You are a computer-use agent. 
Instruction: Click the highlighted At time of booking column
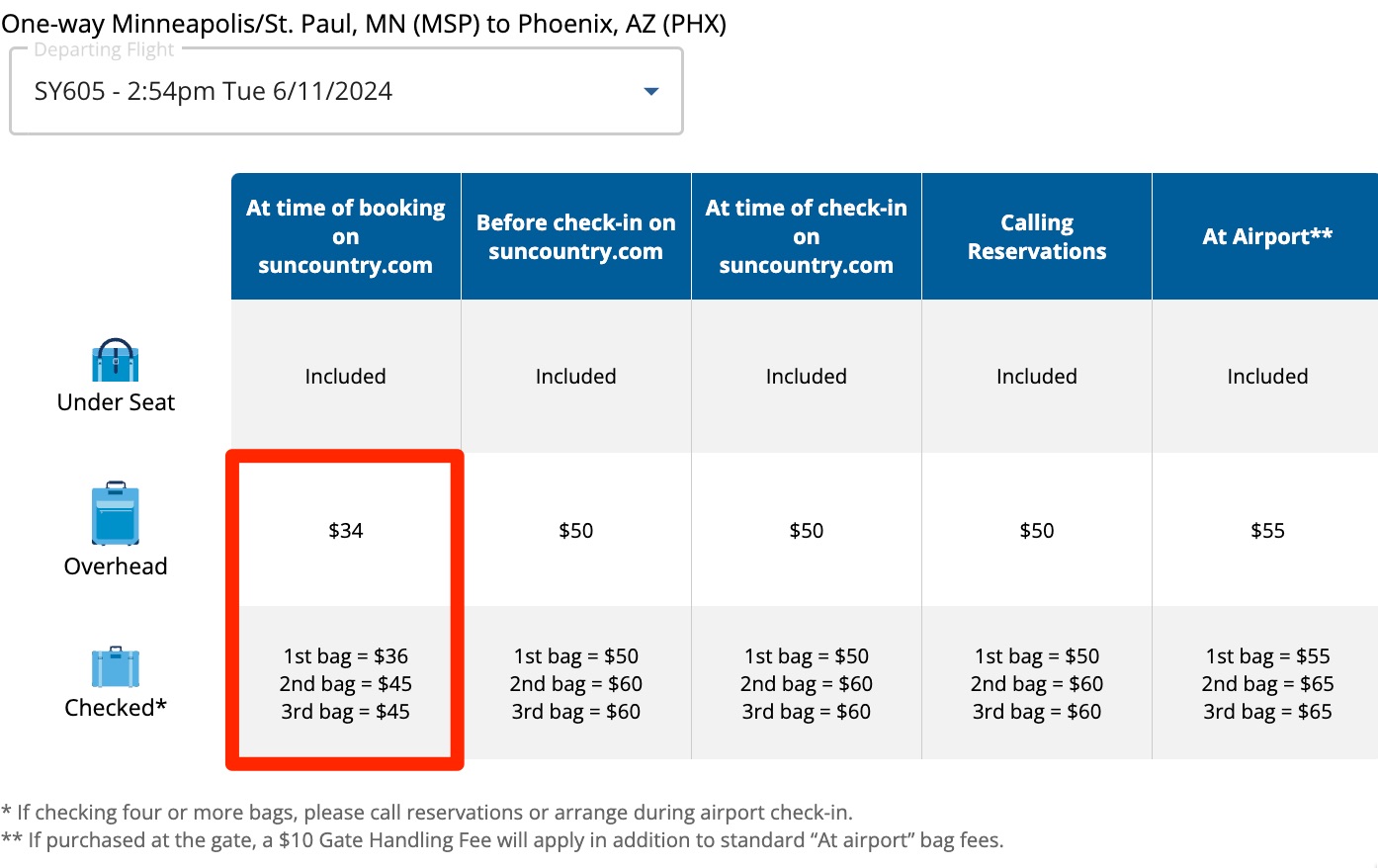pyautogui.click(x=345, y=611)
